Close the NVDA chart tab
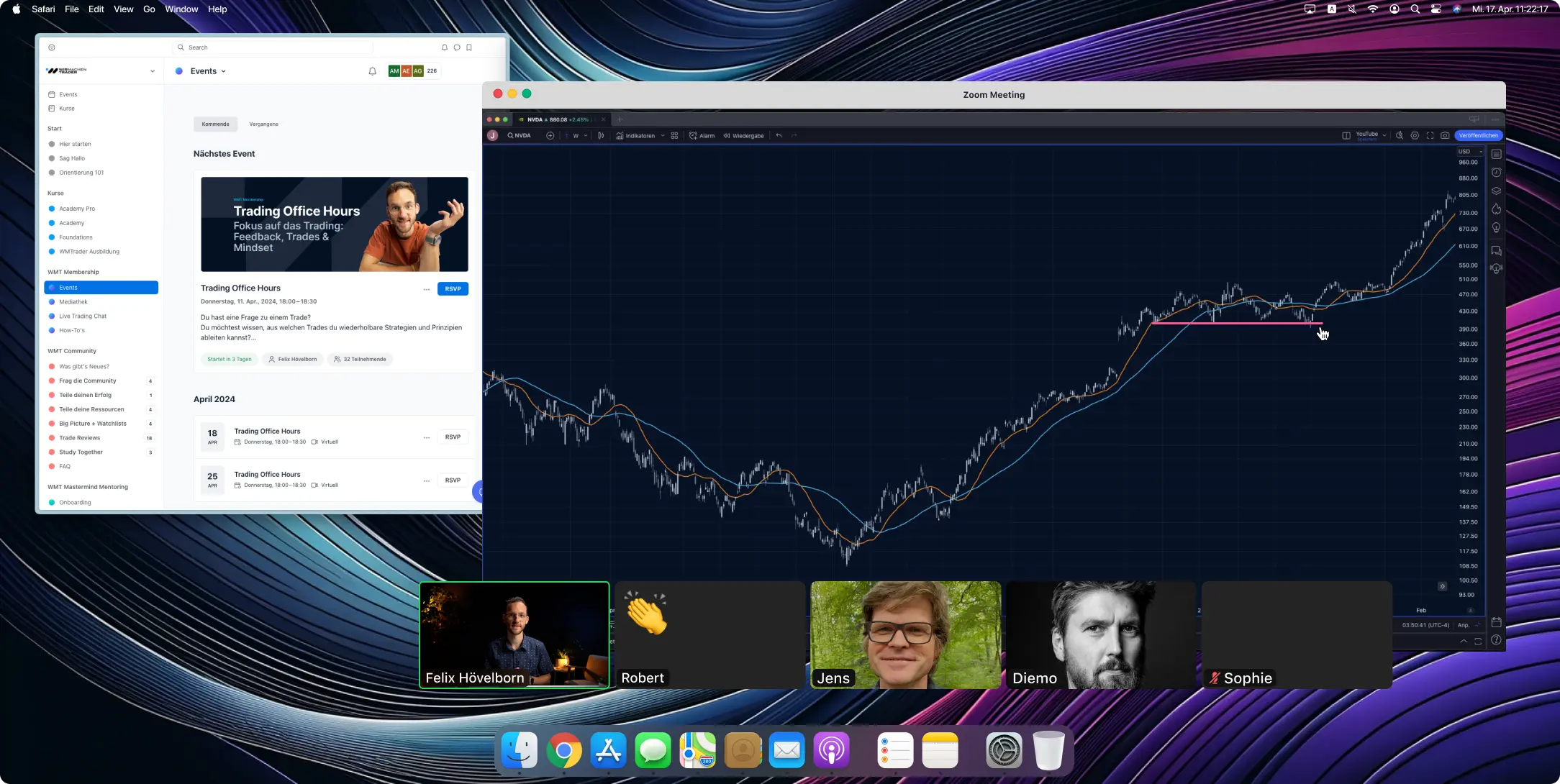1560x784 pixels. pyautogui.click(x=604, y=119)
